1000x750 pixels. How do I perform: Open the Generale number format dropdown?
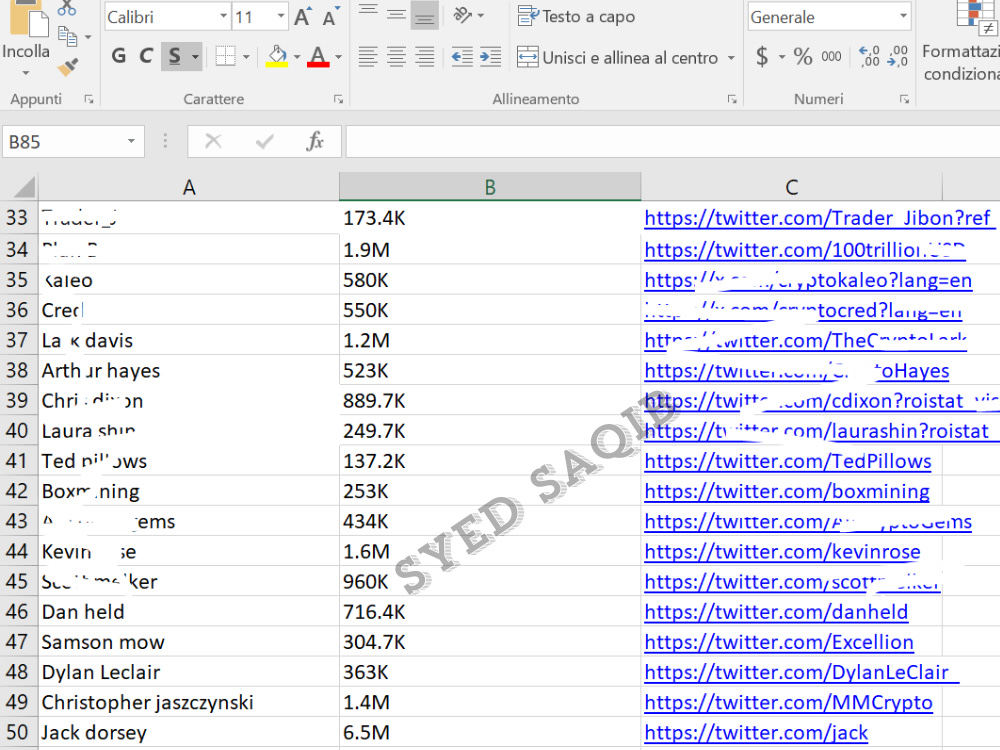click(x=903, y=17)
